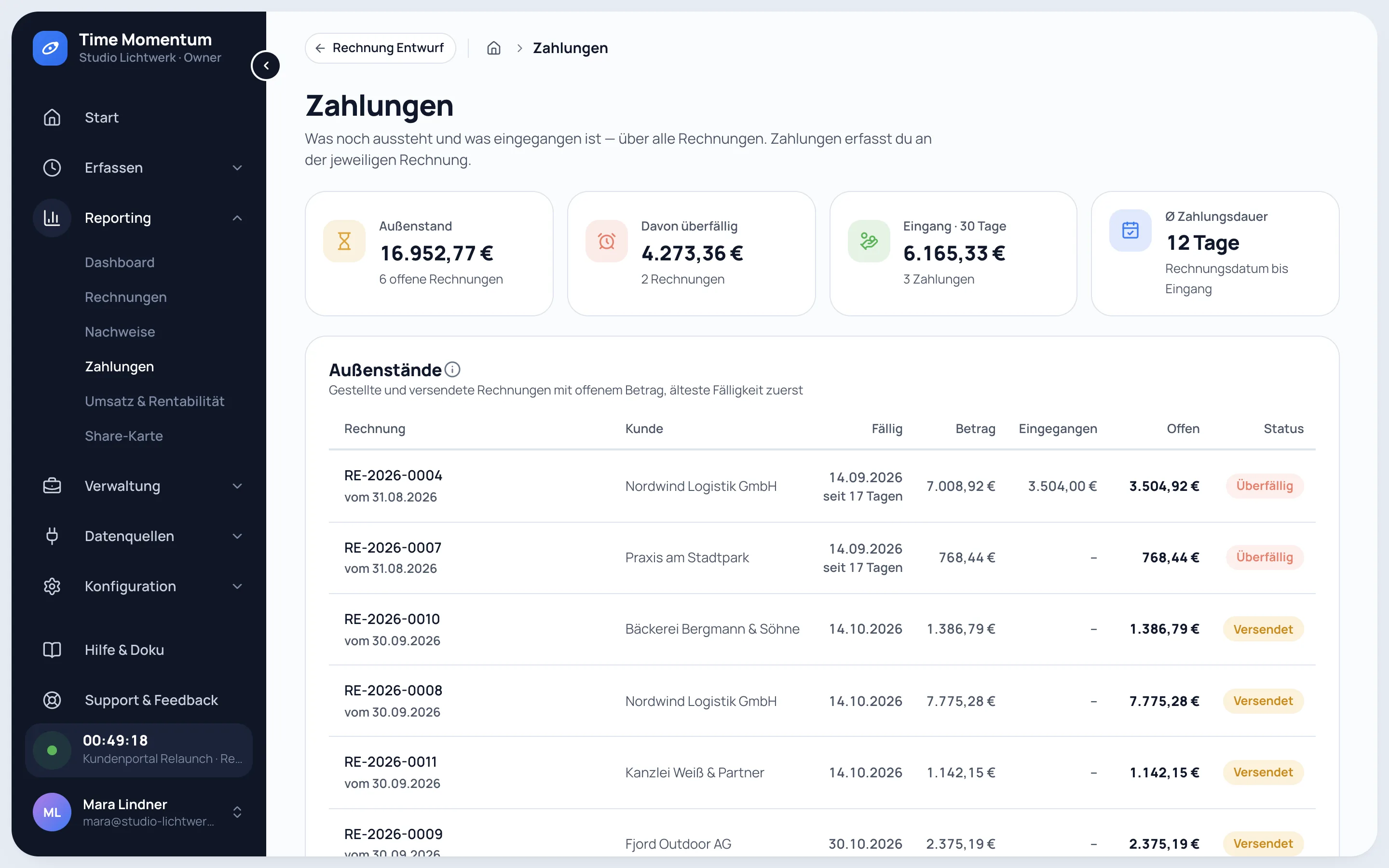Click the calendar icon on Zahlungsdauer card
This screenshot has width=1389, height=868.
(1130, 230)
